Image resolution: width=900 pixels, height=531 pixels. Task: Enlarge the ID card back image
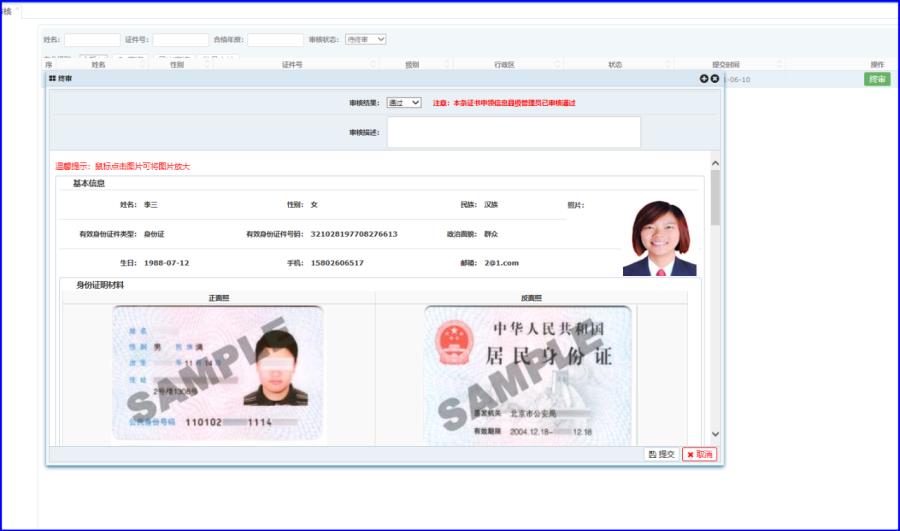pyautogui.click(x=528, y=373)
